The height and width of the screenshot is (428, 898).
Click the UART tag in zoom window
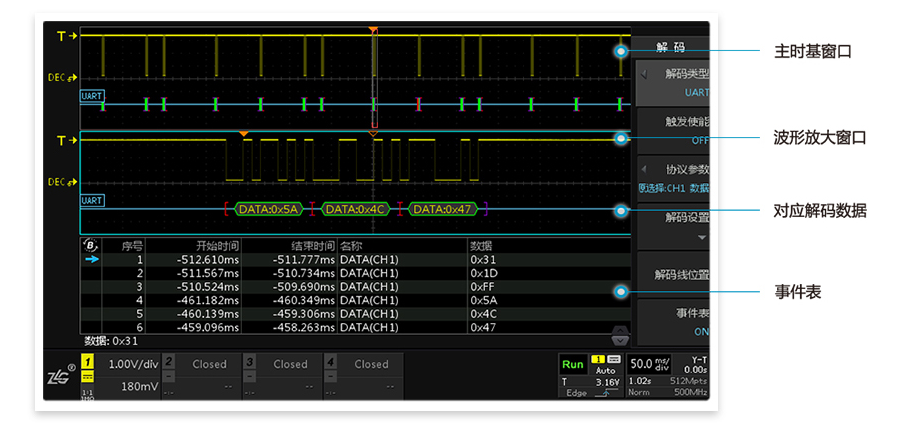(x=92, y=201)
